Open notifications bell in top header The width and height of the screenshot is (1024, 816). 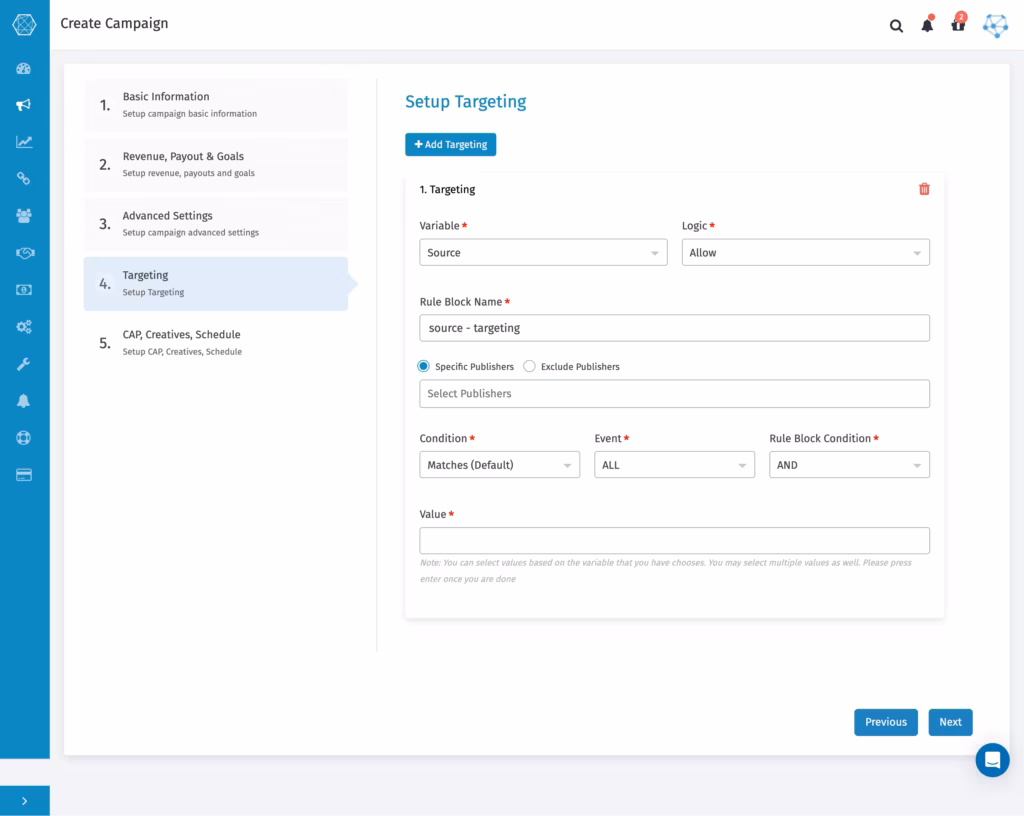pos(927,25)
